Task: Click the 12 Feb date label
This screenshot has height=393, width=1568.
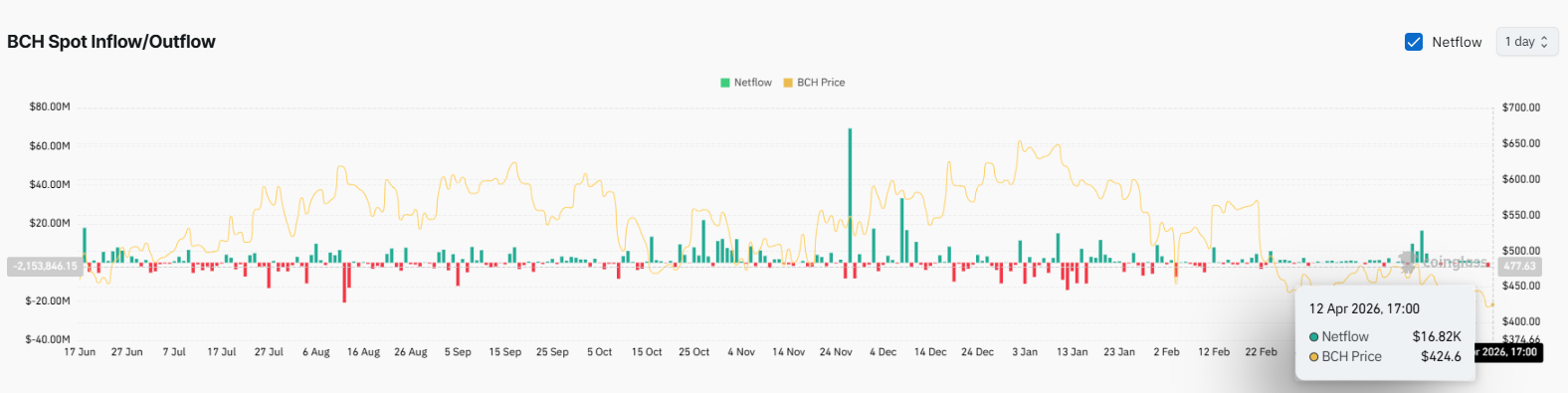Action: (x=1214, y=352)
